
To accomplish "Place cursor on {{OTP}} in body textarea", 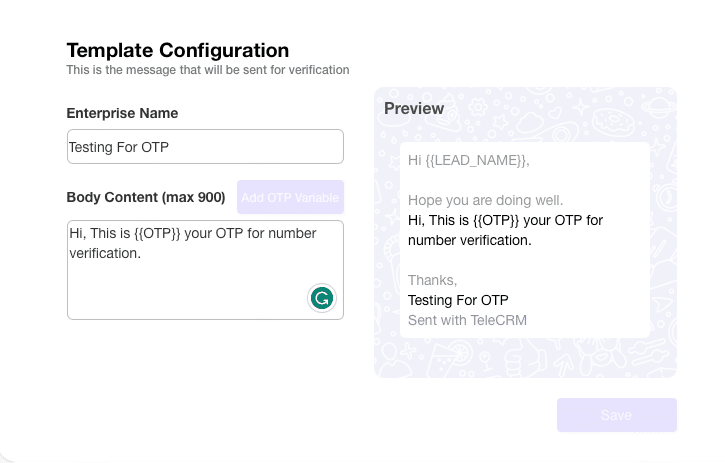I will (156, 234).
